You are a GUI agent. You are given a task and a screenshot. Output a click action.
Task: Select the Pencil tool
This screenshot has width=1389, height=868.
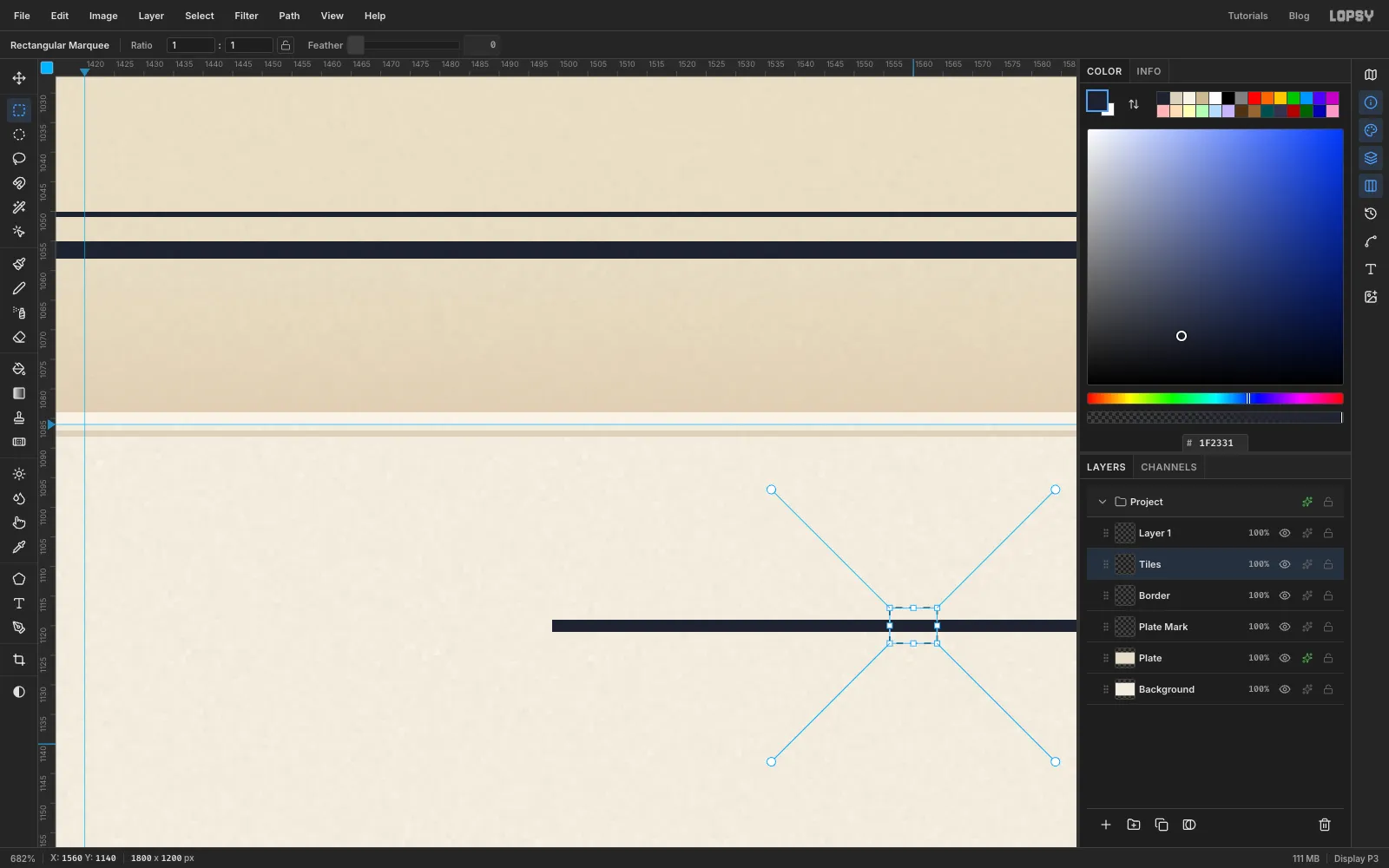19,288
